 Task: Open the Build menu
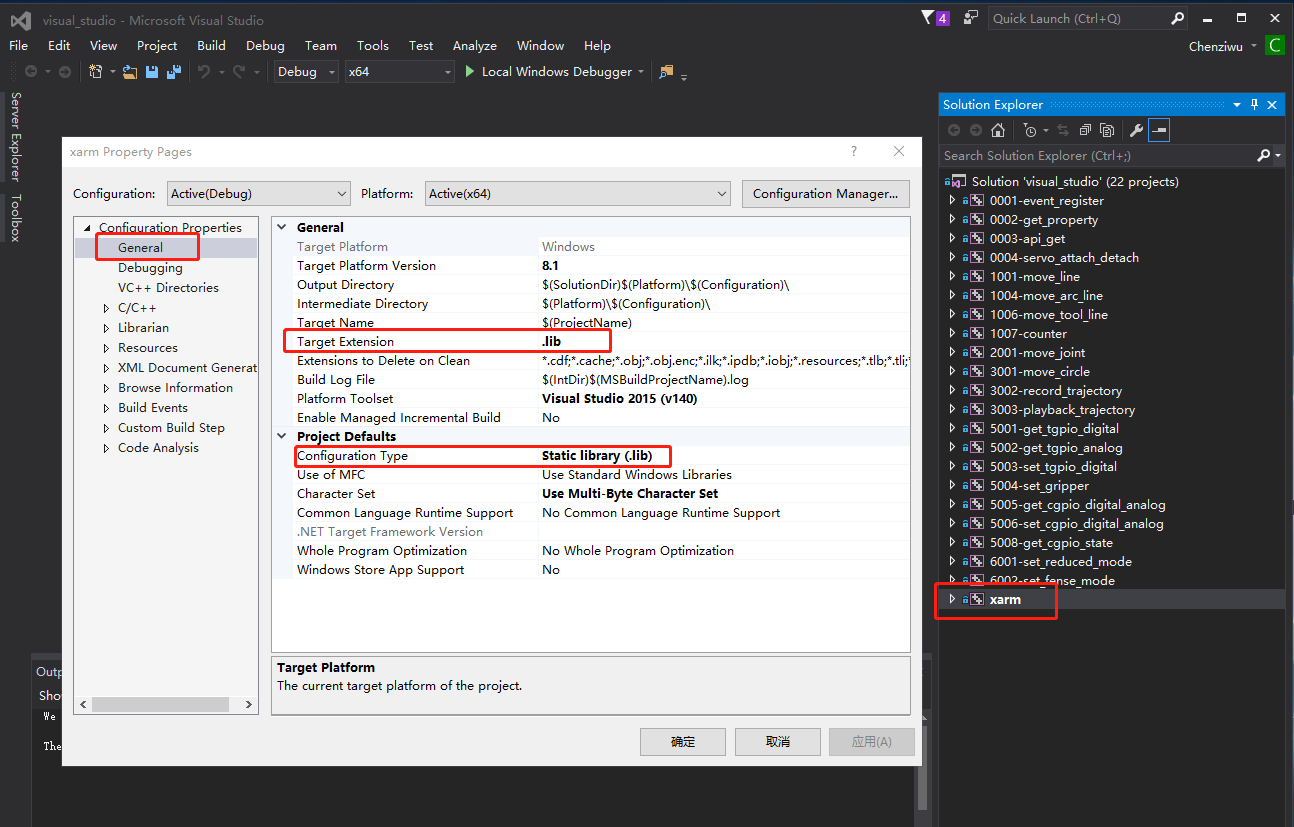point(211,45)
